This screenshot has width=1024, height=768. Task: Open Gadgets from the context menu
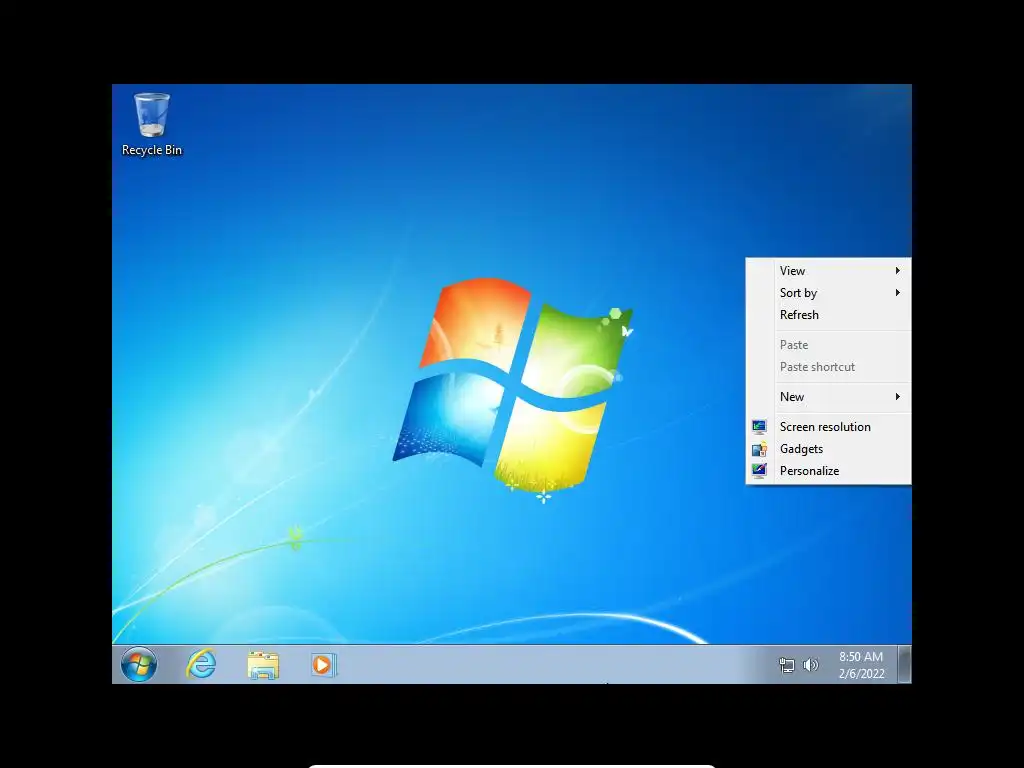coord(828,449)
